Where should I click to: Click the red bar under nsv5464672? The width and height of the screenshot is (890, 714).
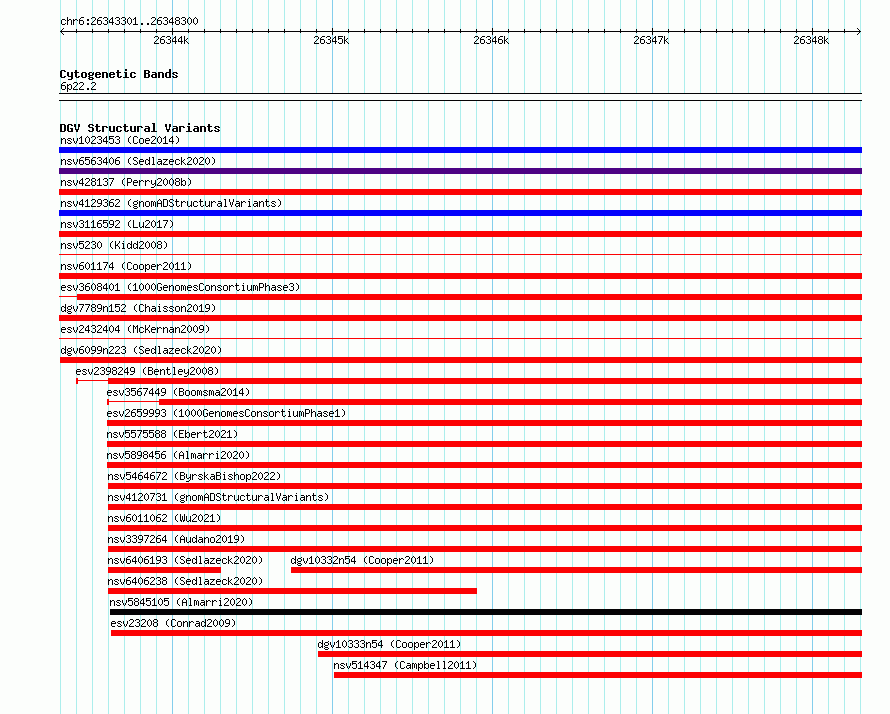(x=485, y=486)
